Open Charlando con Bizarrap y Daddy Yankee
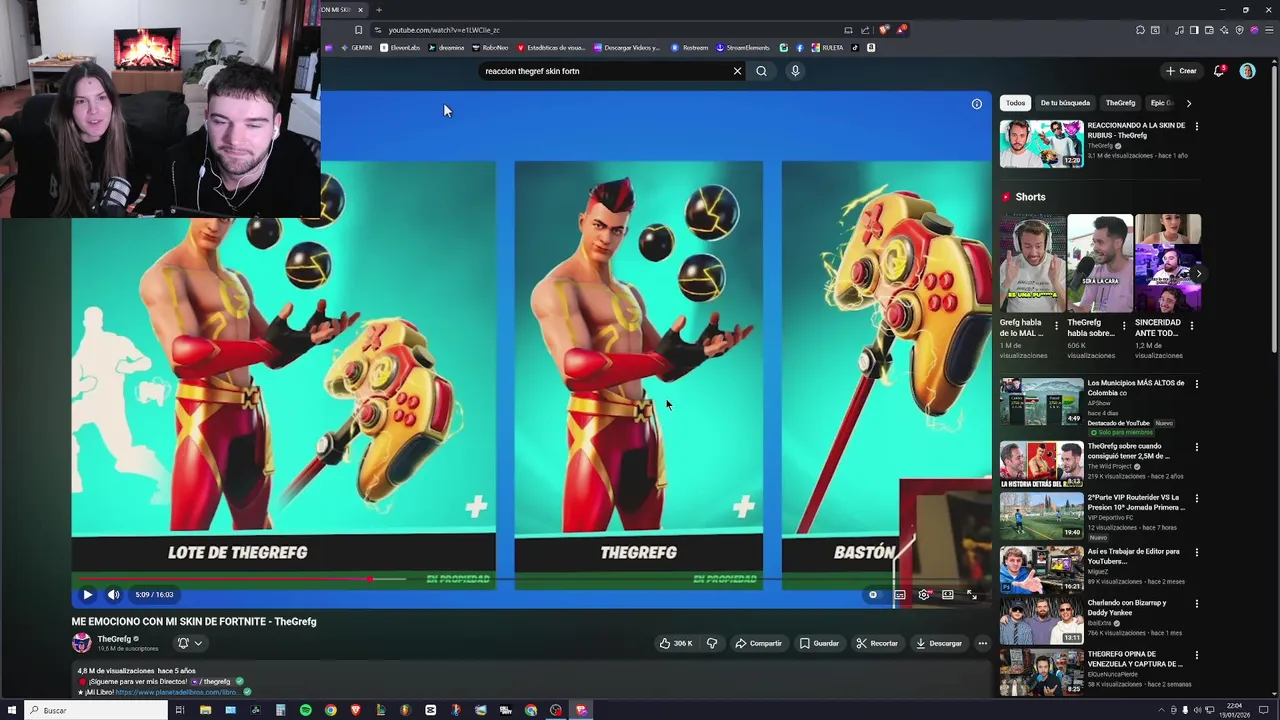The image size is (1280, 720). [x=1041, y=621]
